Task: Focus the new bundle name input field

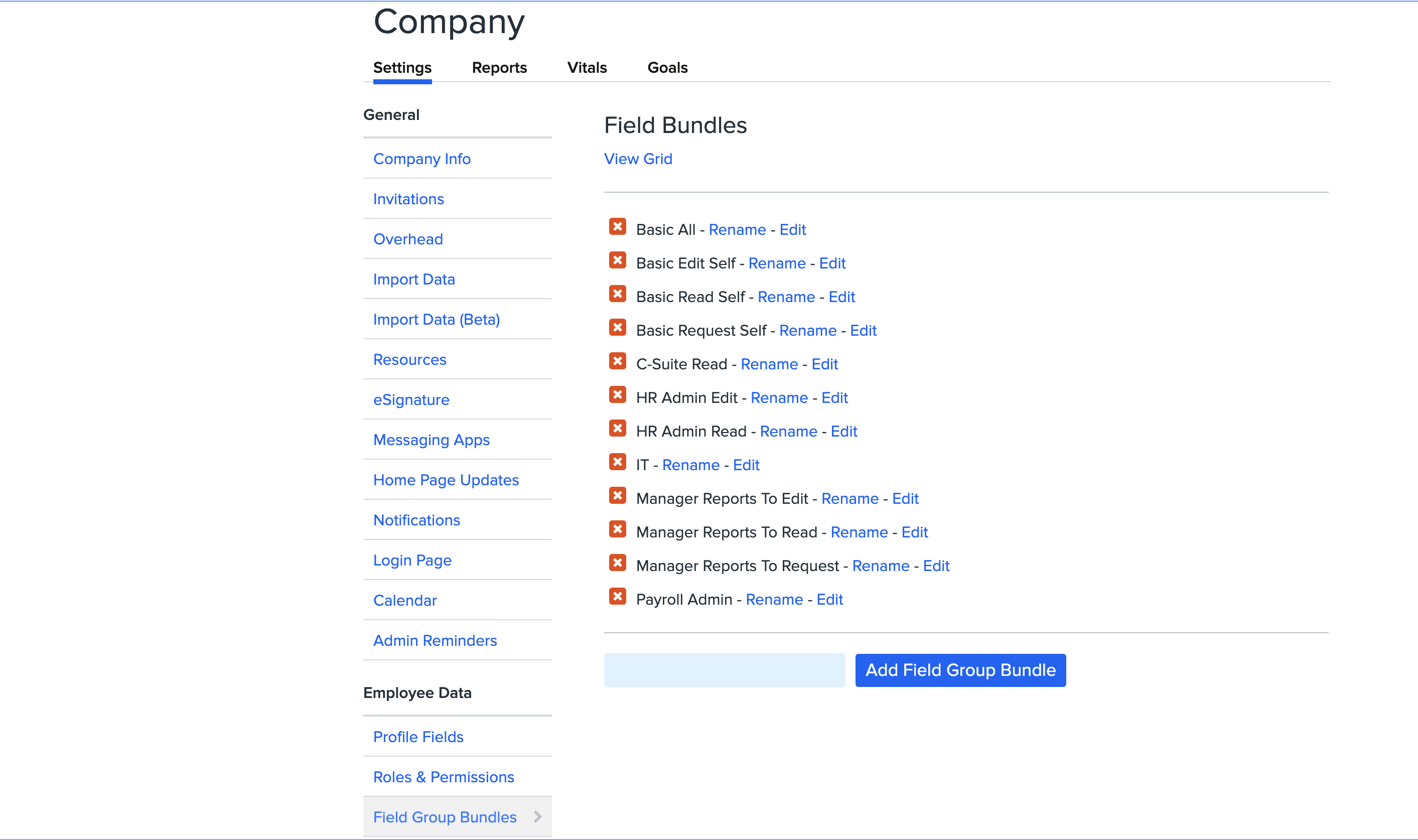Action: (724, 670)
